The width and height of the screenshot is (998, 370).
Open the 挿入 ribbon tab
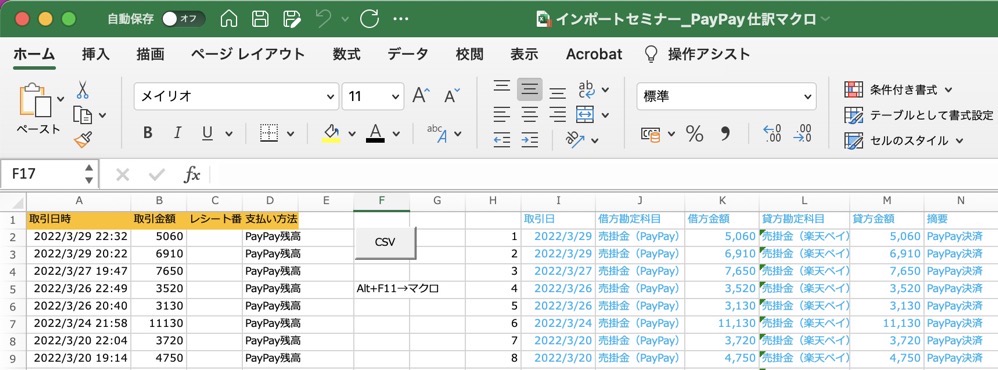[95, 55]
